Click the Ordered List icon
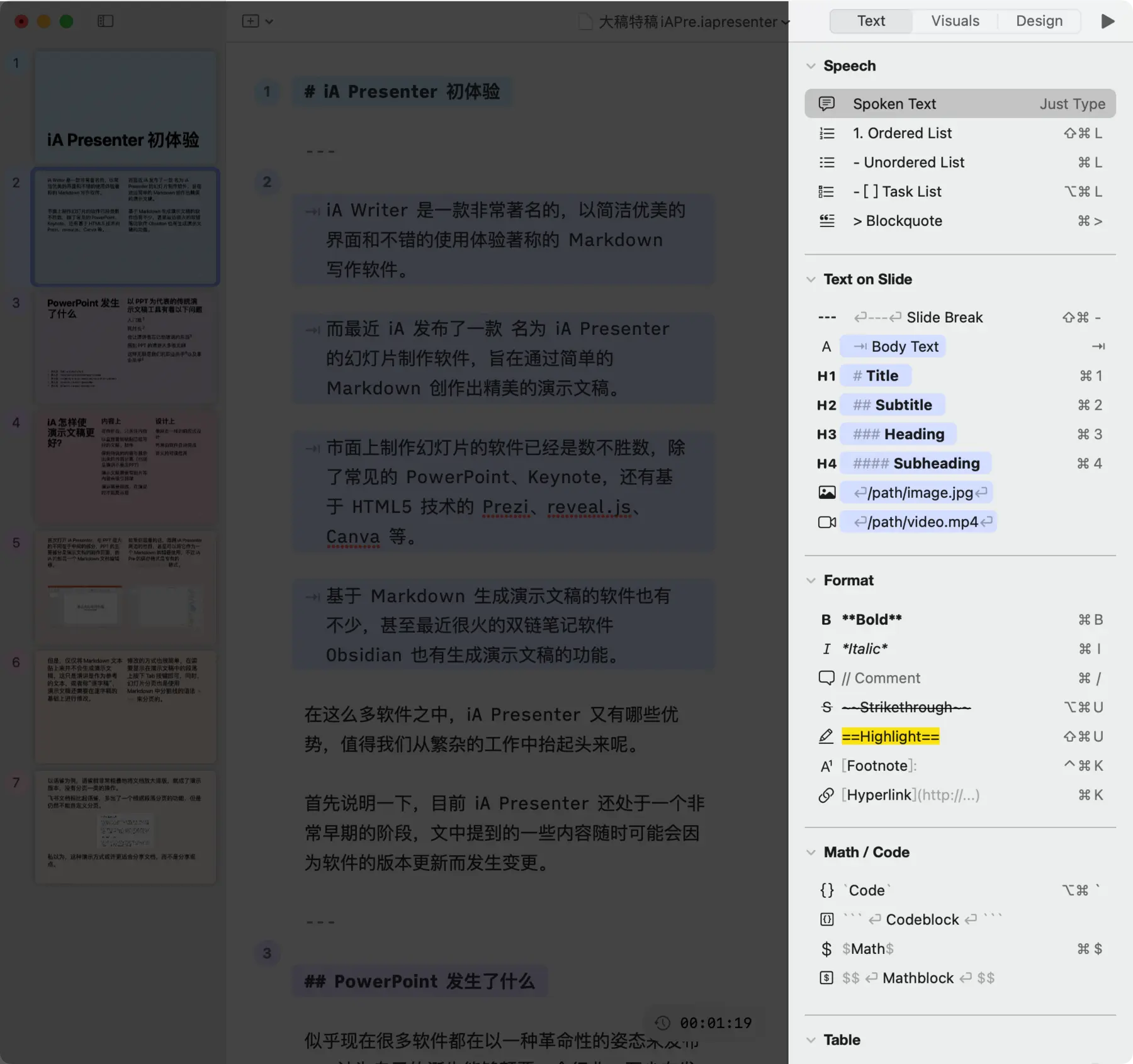 [826, 133]
